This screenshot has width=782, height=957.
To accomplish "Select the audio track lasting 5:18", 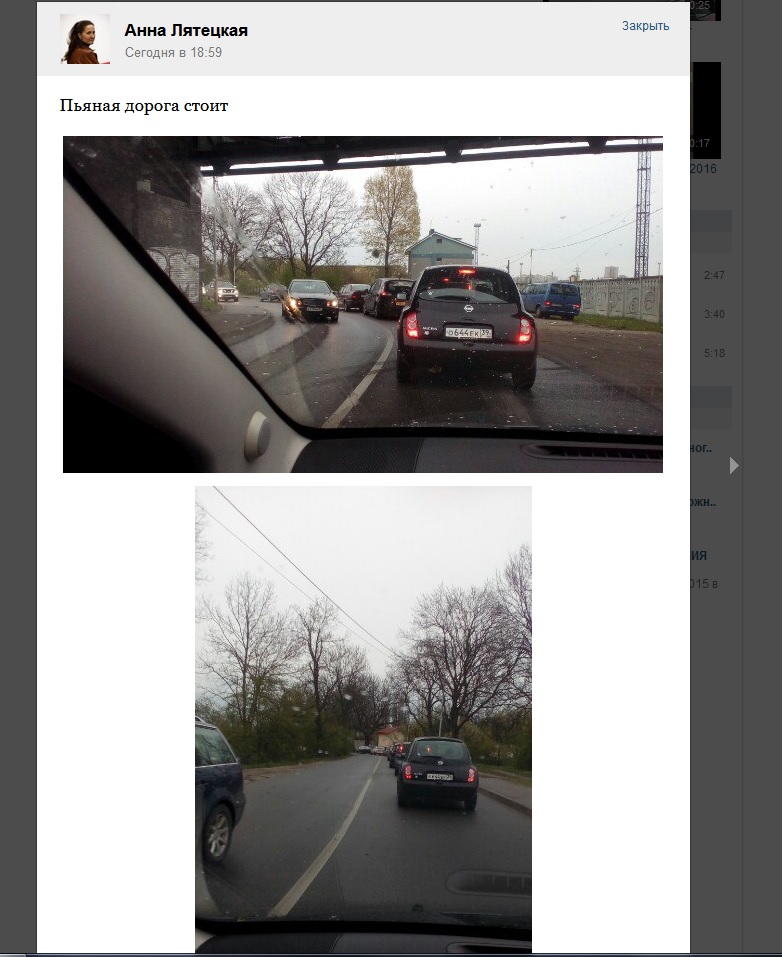I will click(714, 353).
